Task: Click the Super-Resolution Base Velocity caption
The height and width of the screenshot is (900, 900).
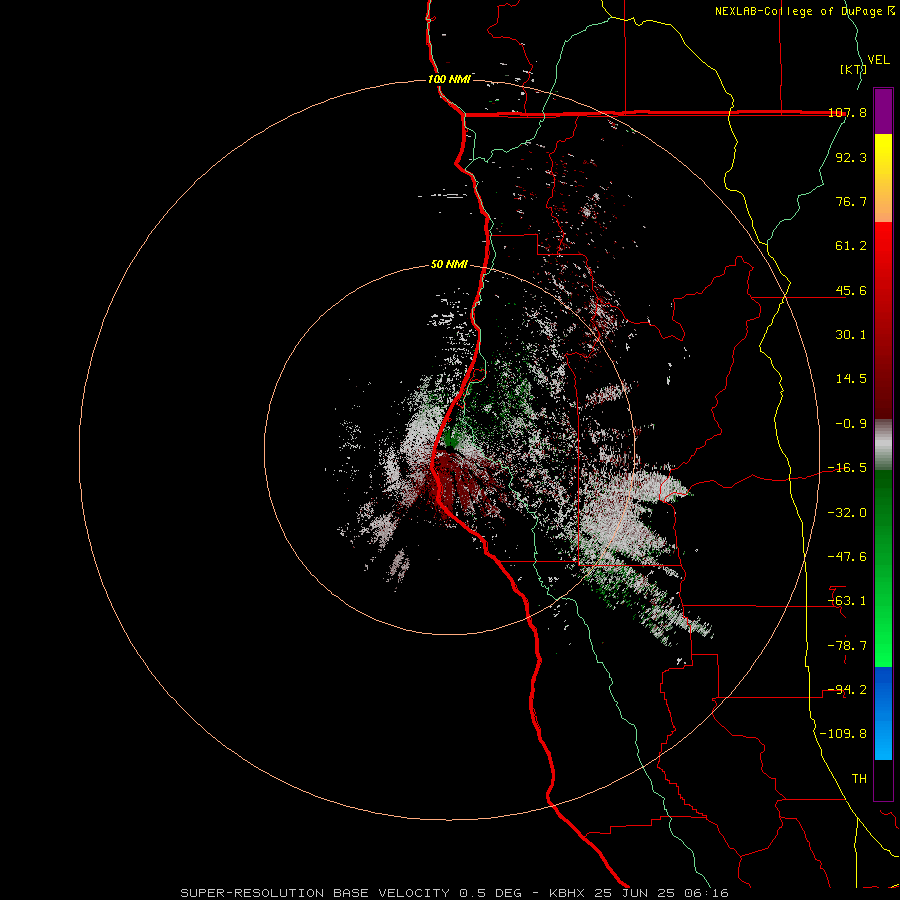Action: tap(455, 893)
